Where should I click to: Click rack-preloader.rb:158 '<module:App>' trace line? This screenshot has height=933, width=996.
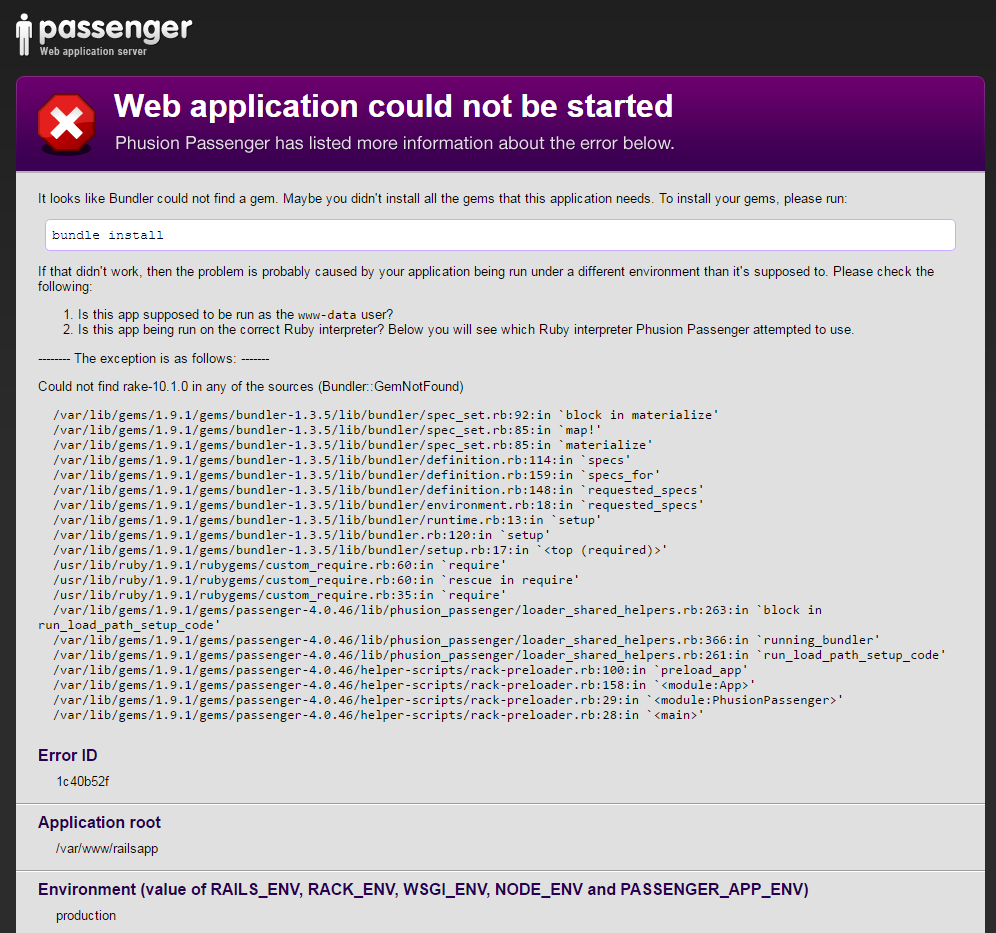click(404, 685)
